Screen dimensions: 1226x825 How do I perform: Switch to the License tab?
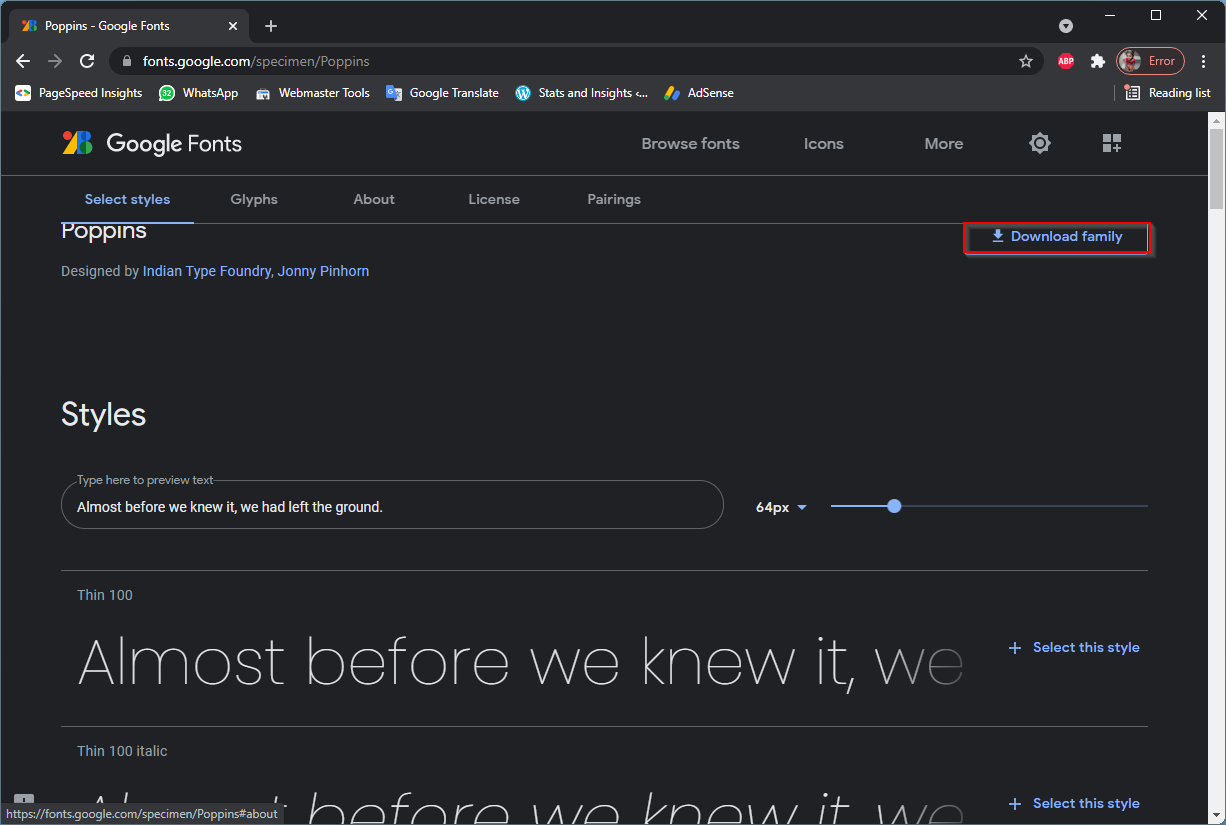pyautogui.click(x=494, y=199)
